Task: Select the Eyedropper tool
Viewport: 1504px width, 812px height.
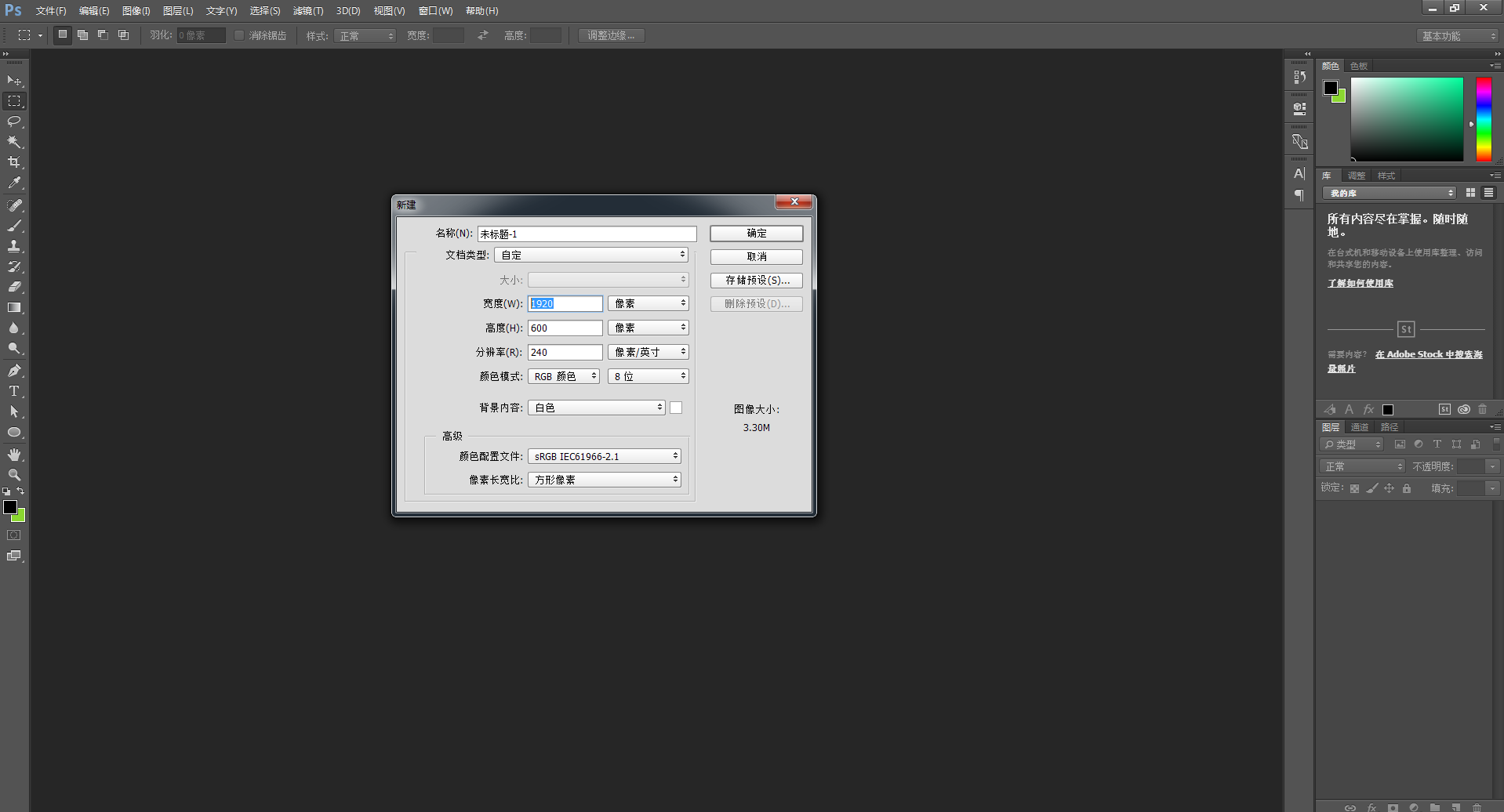Action: [x=14, y=183]
